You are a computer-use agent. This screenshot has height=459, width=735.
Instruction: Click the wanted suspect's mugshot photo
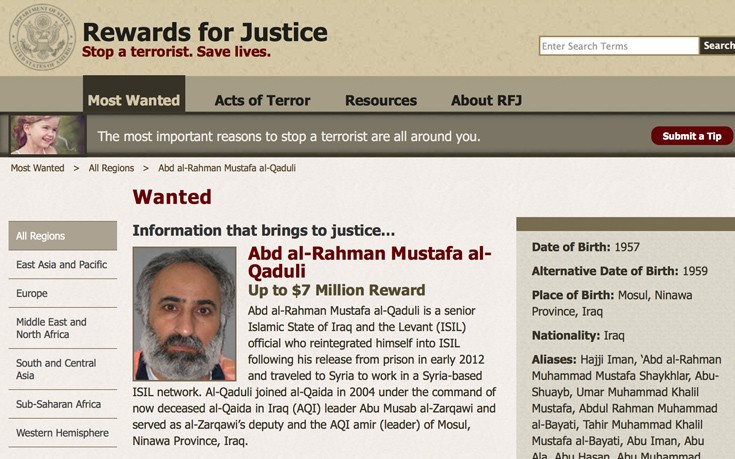(184, 314)
